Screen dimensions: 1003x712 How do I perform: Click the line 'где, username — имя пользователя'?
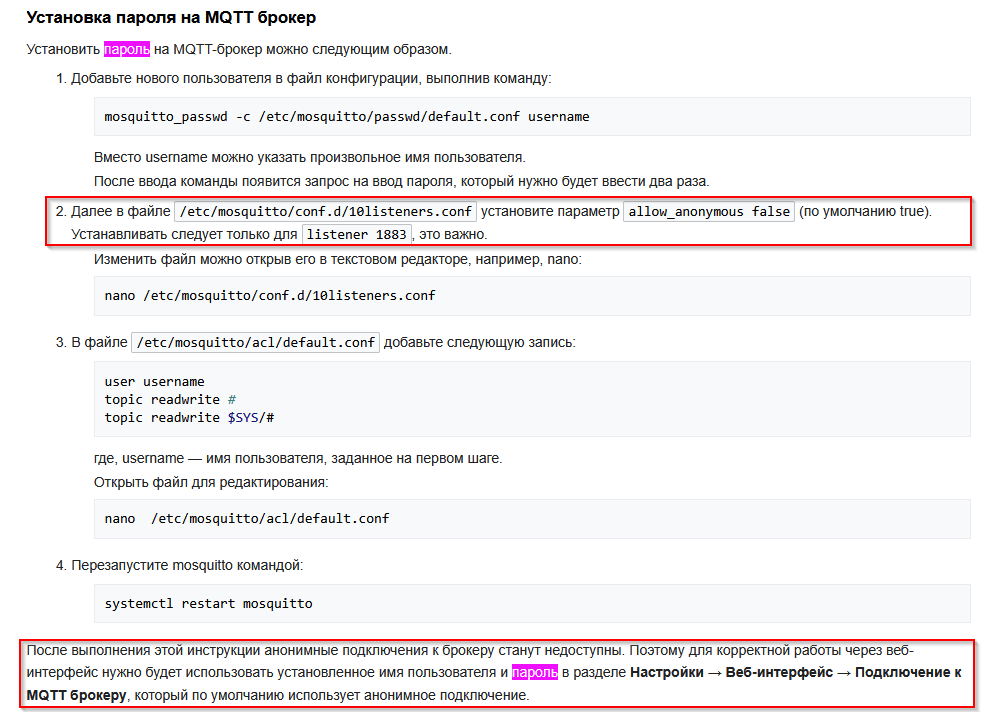click(x=298, y=458)
